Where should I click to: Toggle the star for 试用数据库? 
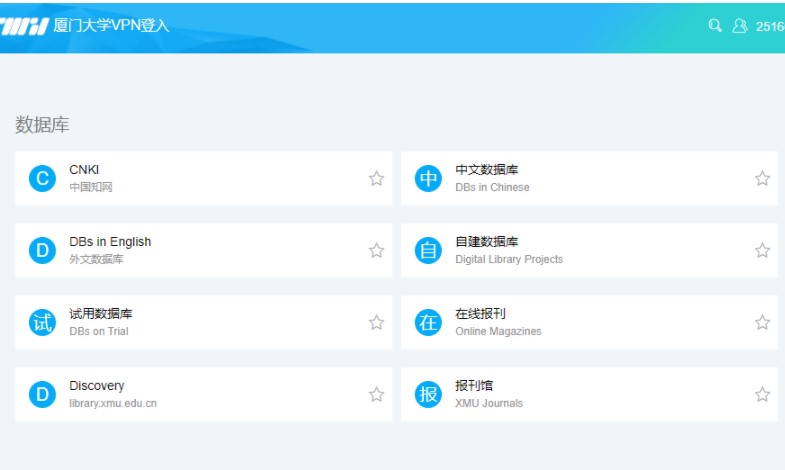(376, 322)
